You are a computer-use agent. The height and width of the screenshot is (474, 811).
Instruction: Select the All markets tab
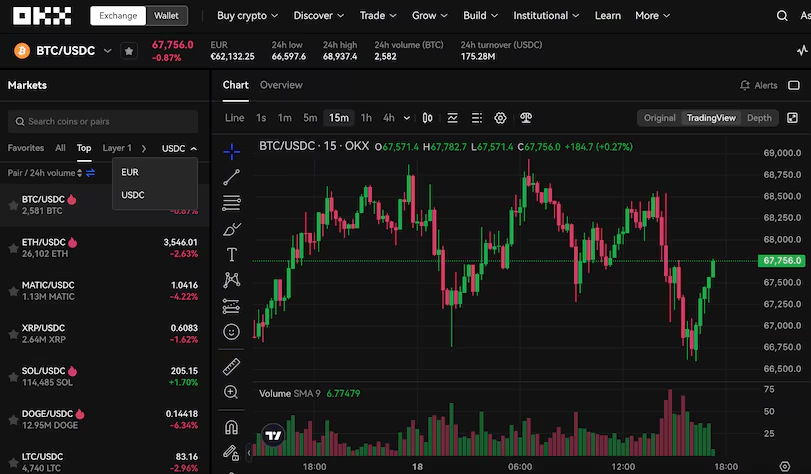point(61,148)
